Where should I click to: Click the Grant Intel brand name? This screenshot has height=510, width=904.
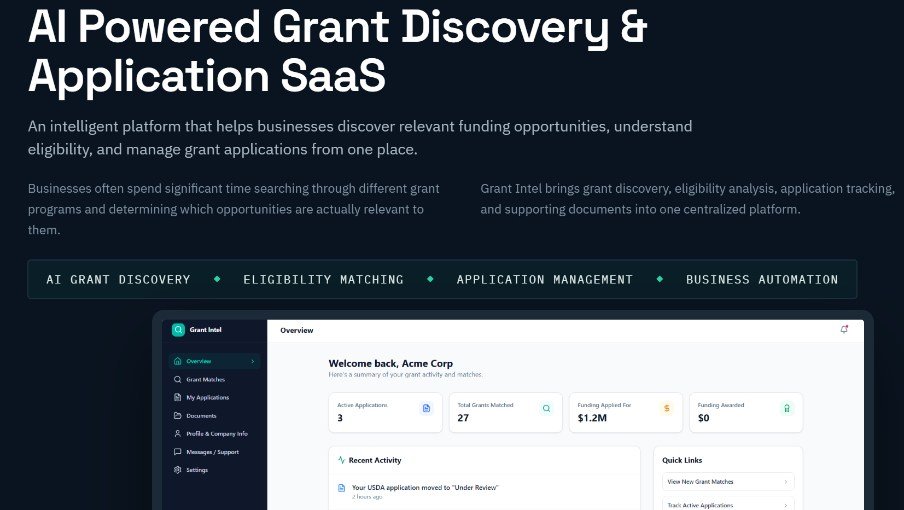(x=205, y=330)
